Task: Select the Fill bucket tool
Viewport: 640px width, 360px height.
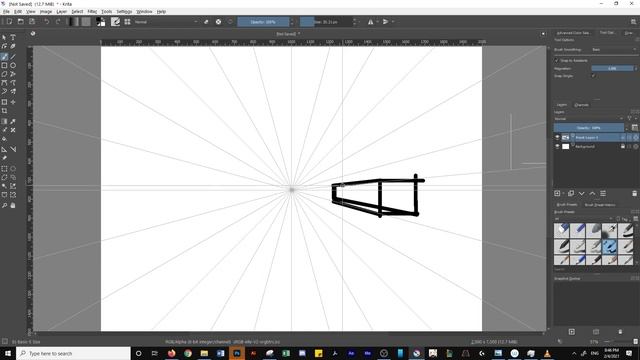Action: point(4,139)
